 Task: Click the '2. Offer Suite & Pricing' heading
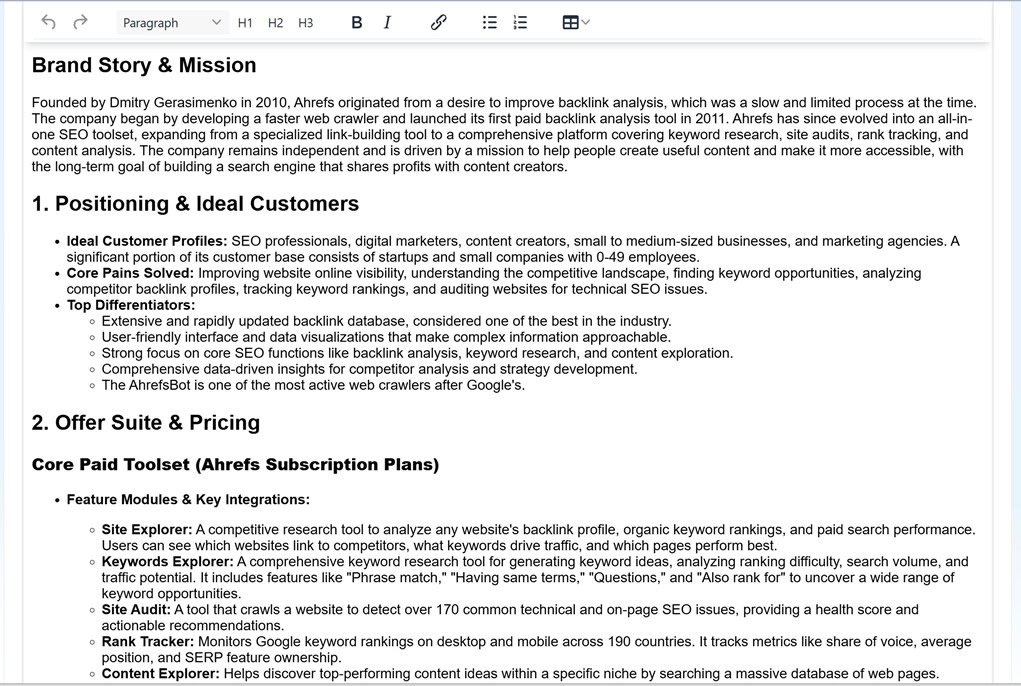click(146, 423)
